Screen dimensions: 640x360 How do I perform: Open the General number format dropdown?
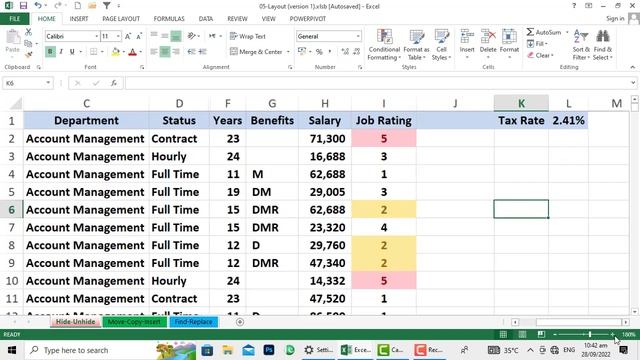point(358,36)
